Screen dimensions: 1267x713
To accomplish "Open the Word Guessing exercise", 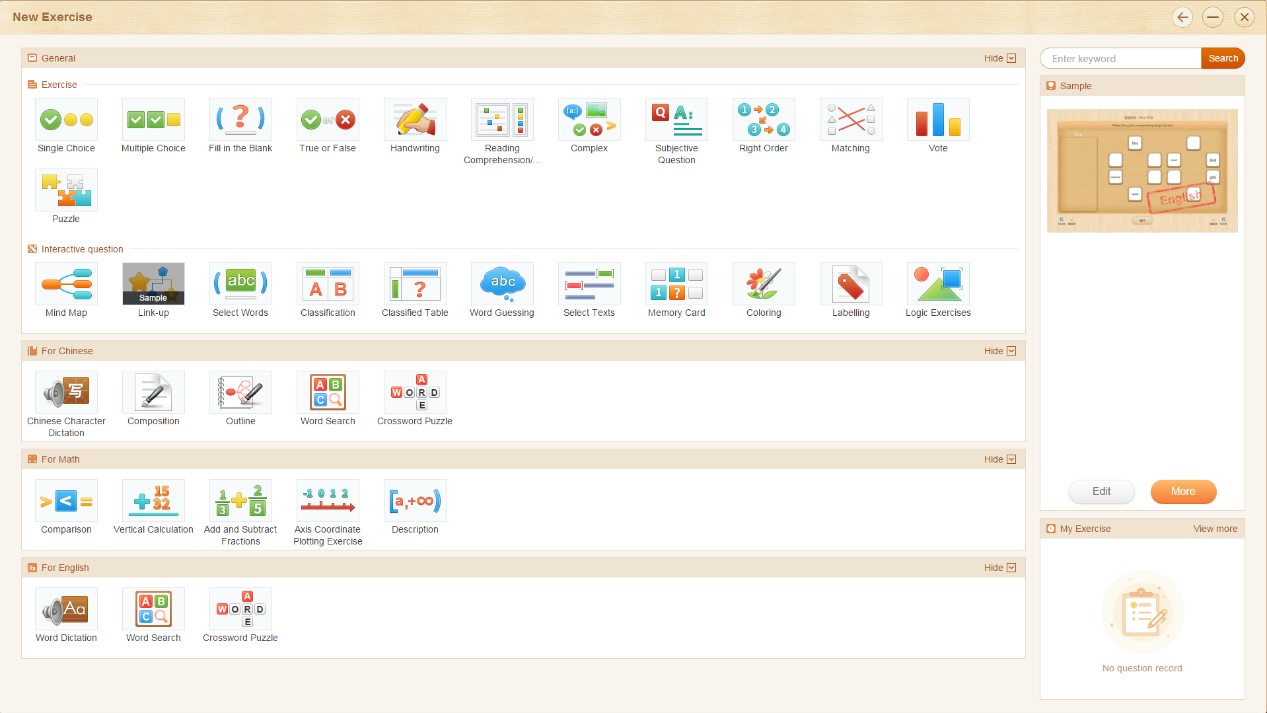I will 502,284.
